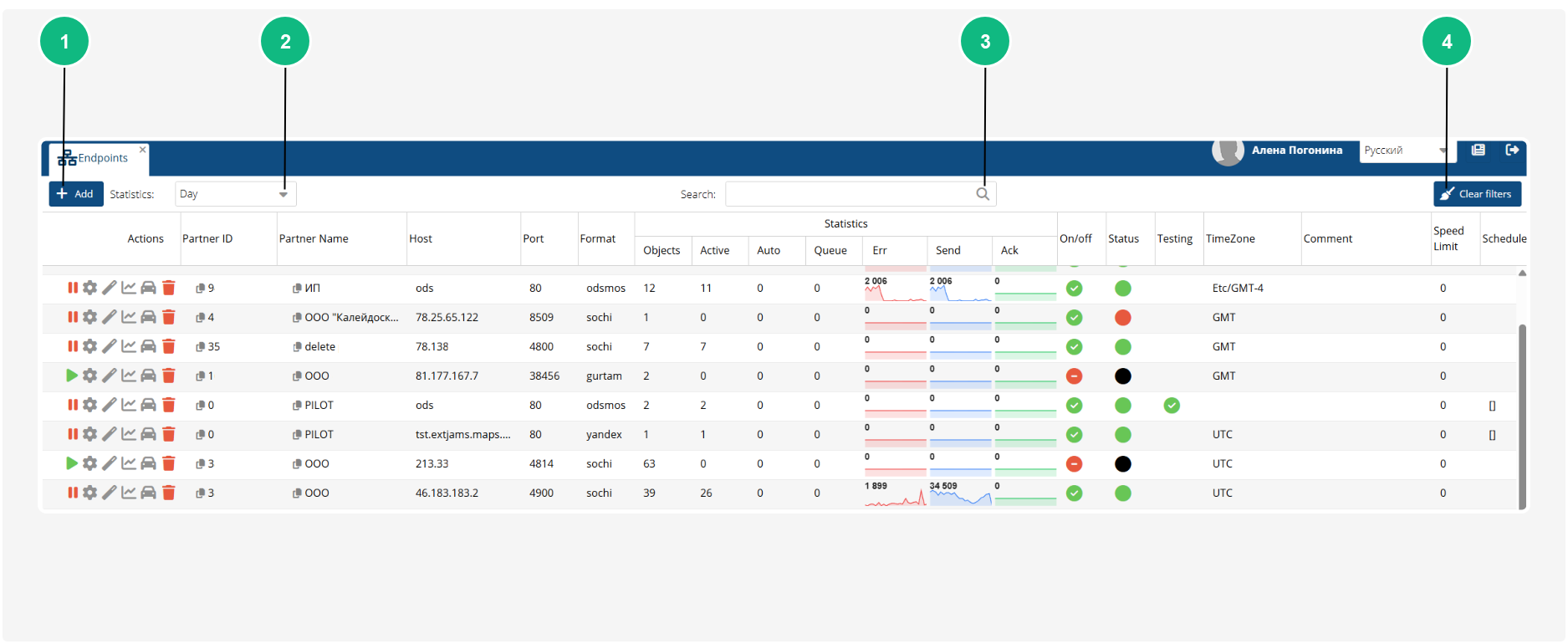
Task: Delete endpoint with host 46.183.183.2
Action: tap(169, 493)
